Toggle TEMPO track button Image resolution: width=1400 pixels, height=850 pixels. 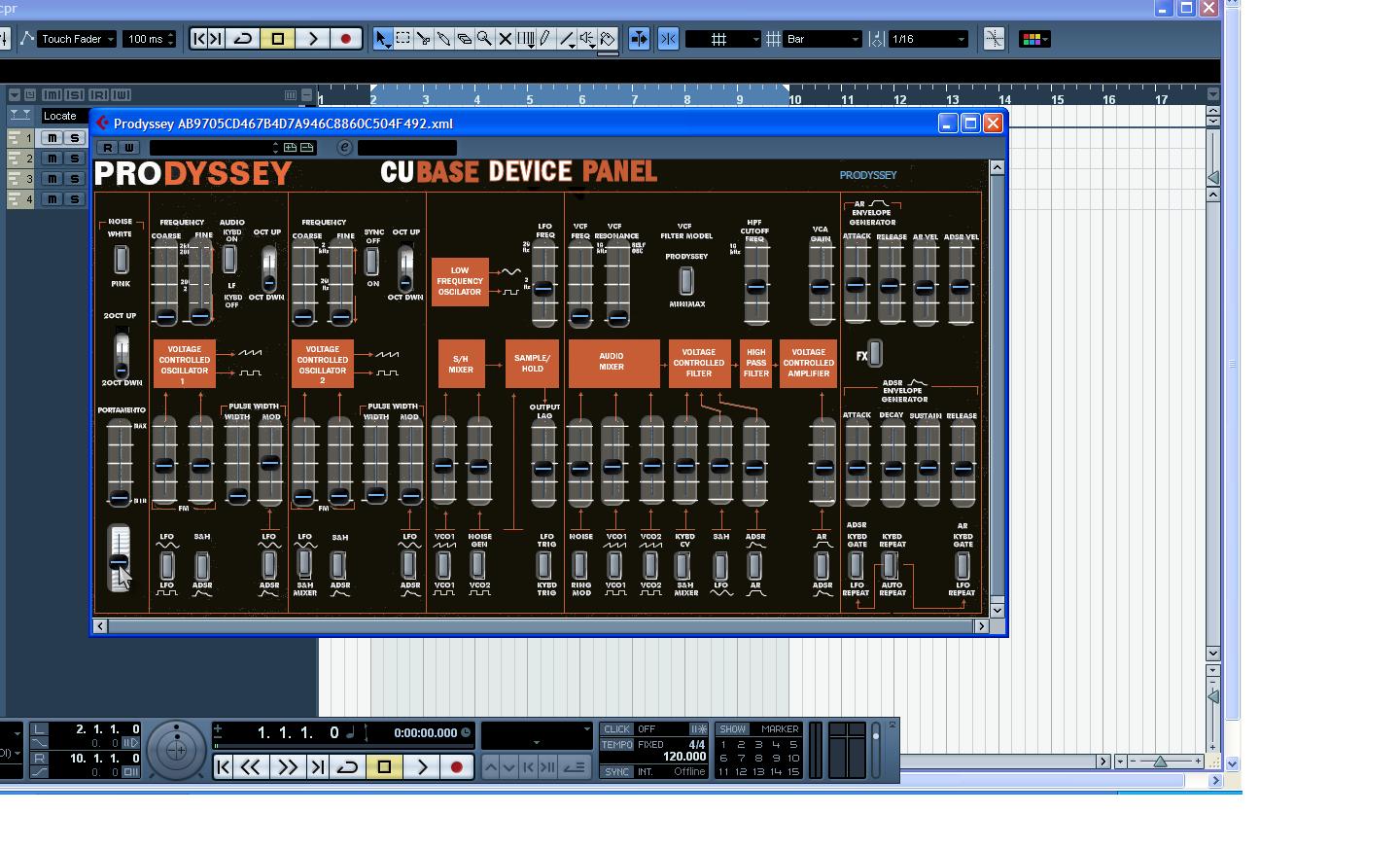(616, 745)
